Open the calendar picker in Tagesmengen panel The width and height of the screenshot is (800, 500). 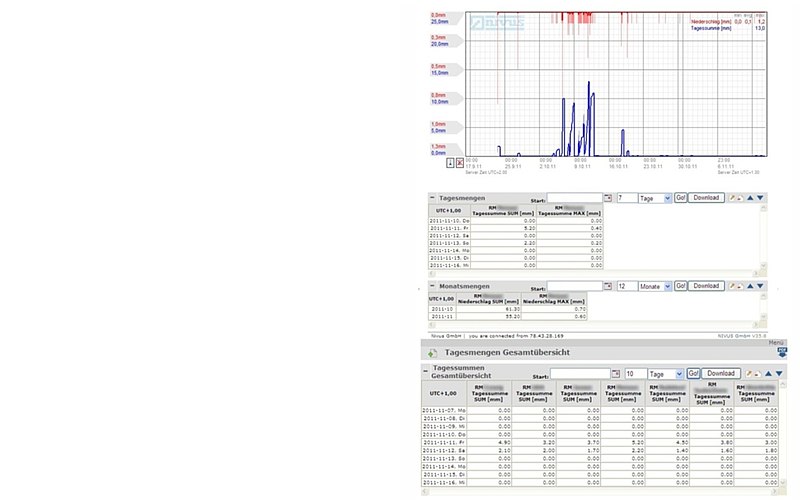point(609,199)
